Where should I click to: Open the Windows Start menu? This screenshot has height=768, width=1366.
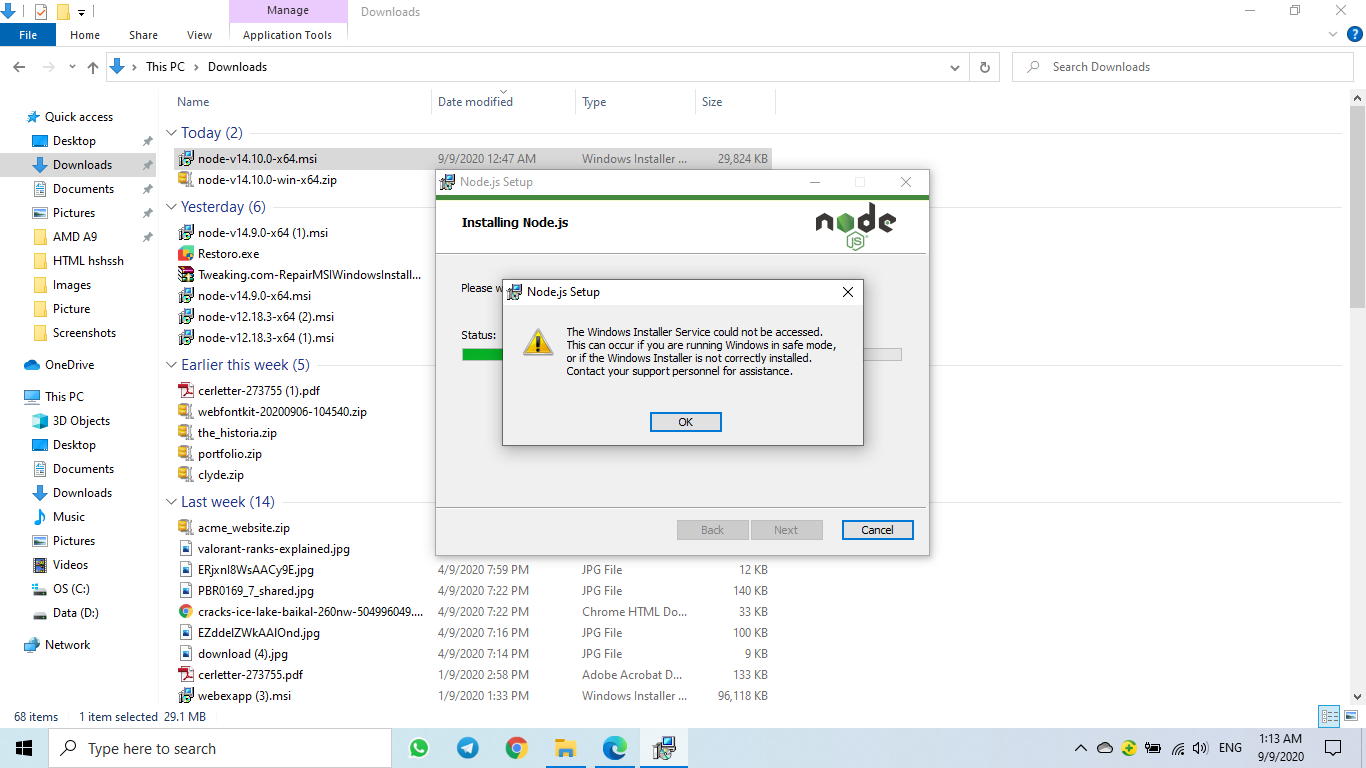click(x=24, y=748)
